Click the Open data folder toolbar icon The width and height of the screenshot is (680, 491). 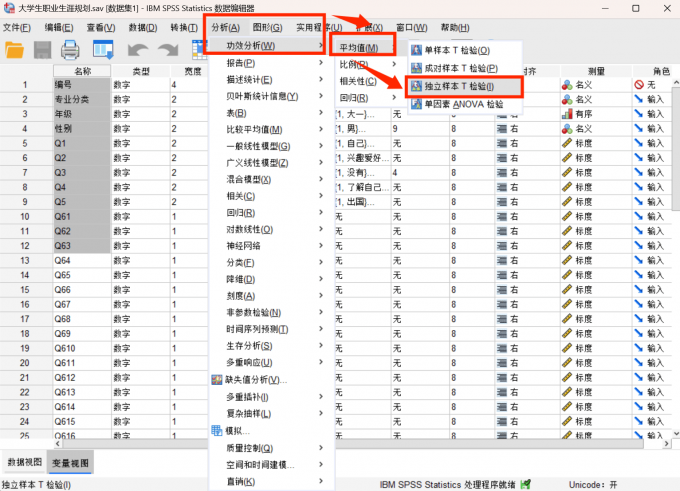click(14, 50)
